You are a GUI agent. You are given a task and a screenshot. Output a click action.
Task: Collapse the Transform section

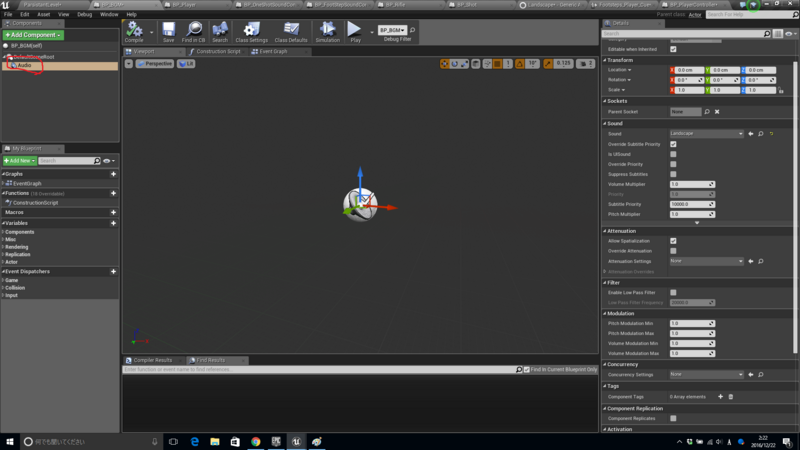605,60
